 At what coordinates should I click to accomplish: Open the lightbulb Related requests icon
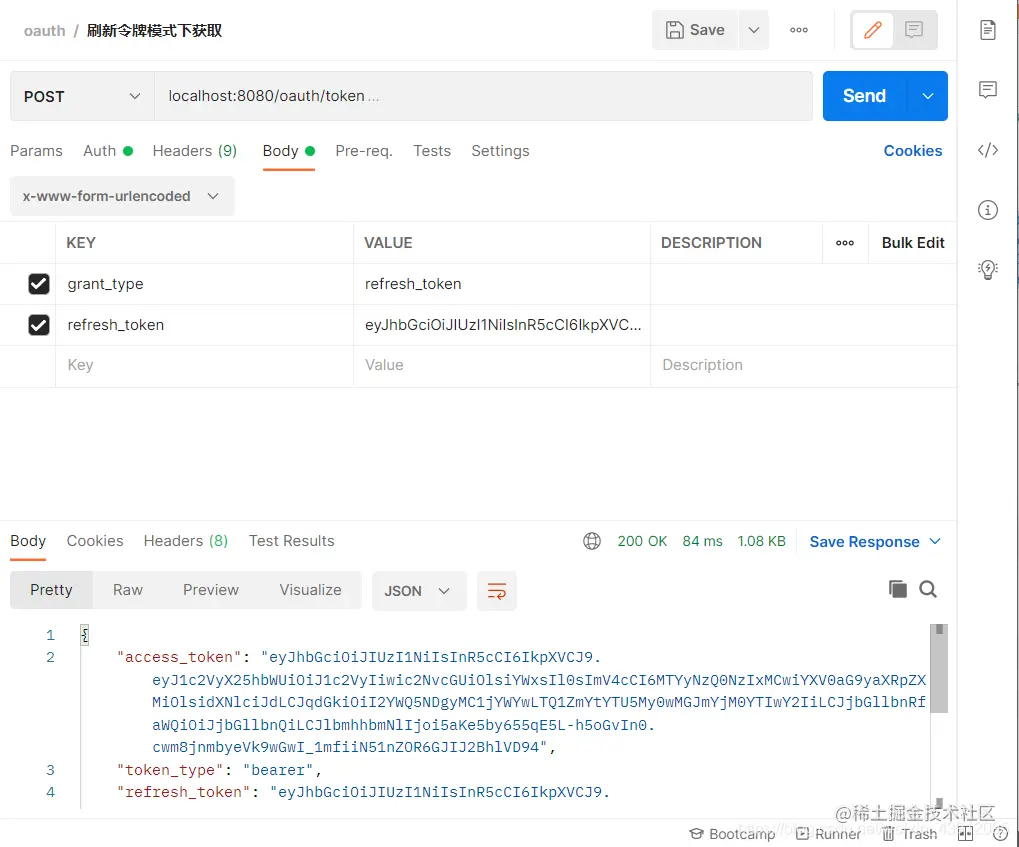988,269
